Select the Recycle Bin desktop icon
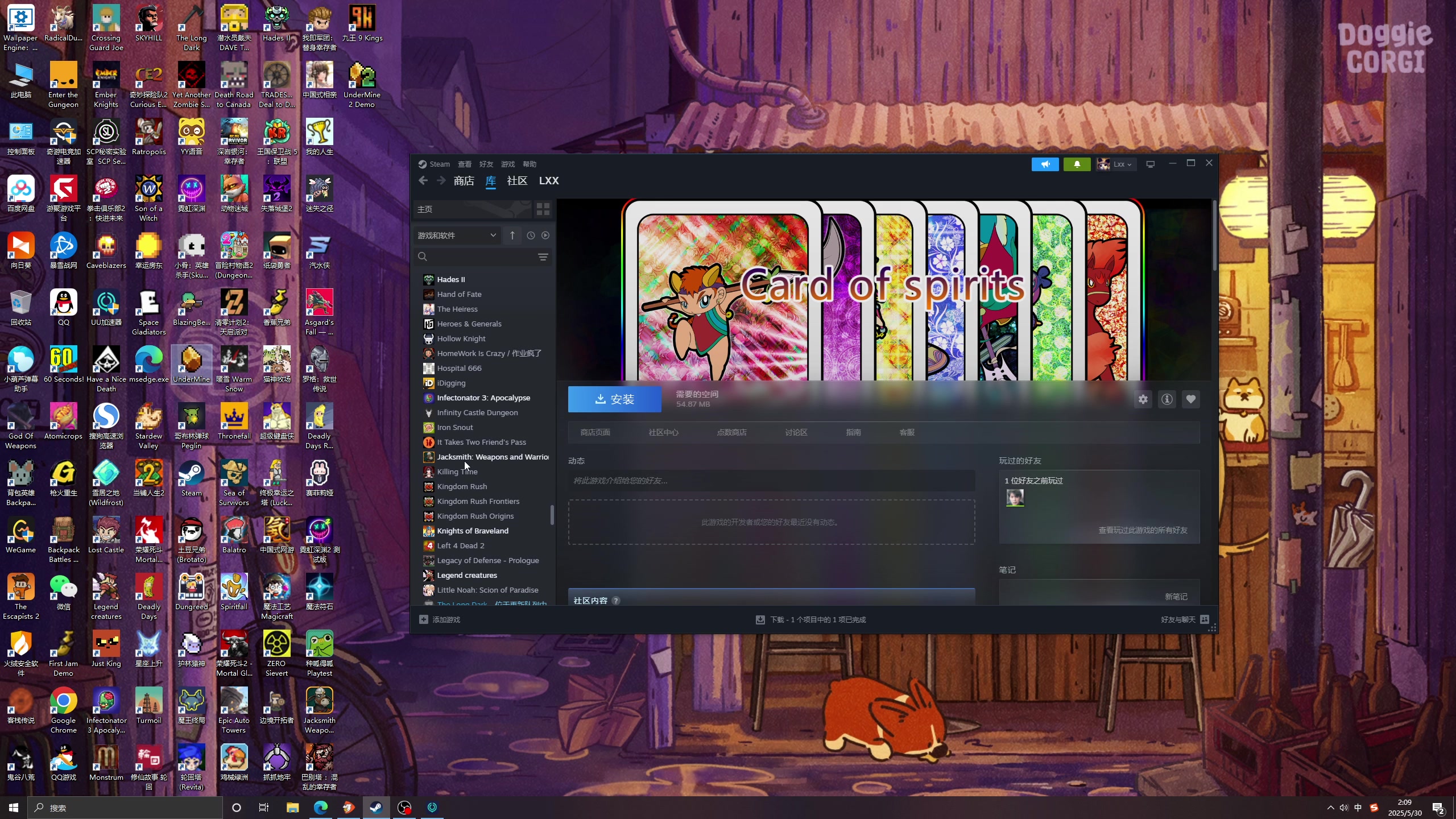Screen dimensions: 1456x819 [x=21, y=308]
